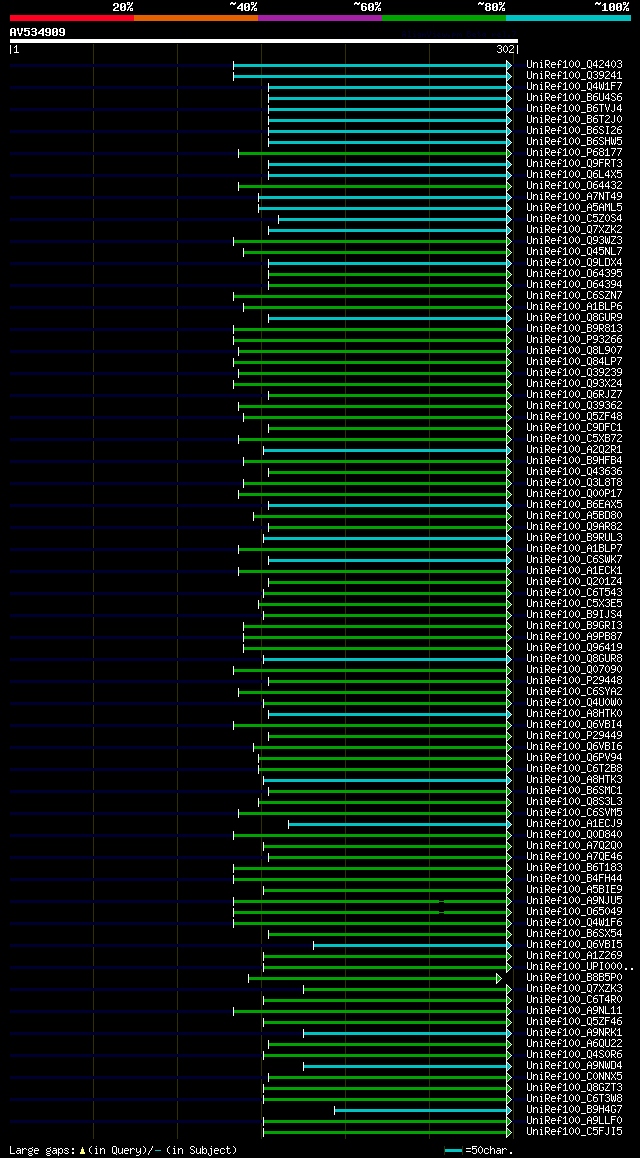Click the orange ~40% legend segment
The width and height of the screenshot is (640, 1158).
(196, 18)
